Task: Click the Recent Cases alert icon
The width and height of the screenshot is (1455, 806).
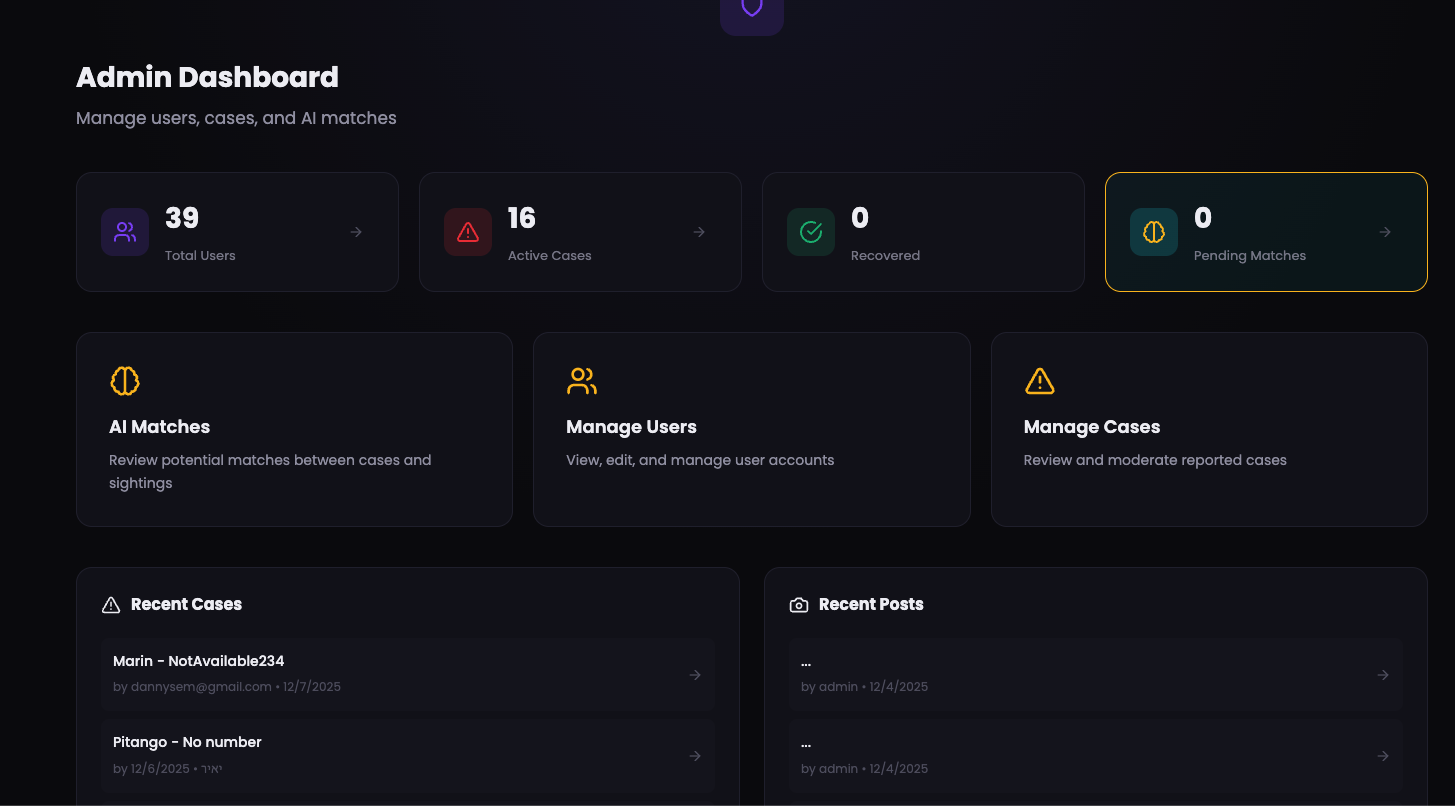Action: (x=110, y=604)
